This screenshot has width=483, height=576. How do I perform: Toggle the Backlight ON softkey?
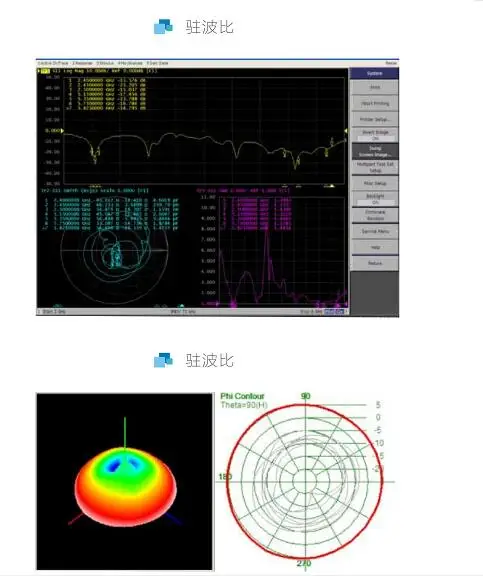[x=375, y=199]
